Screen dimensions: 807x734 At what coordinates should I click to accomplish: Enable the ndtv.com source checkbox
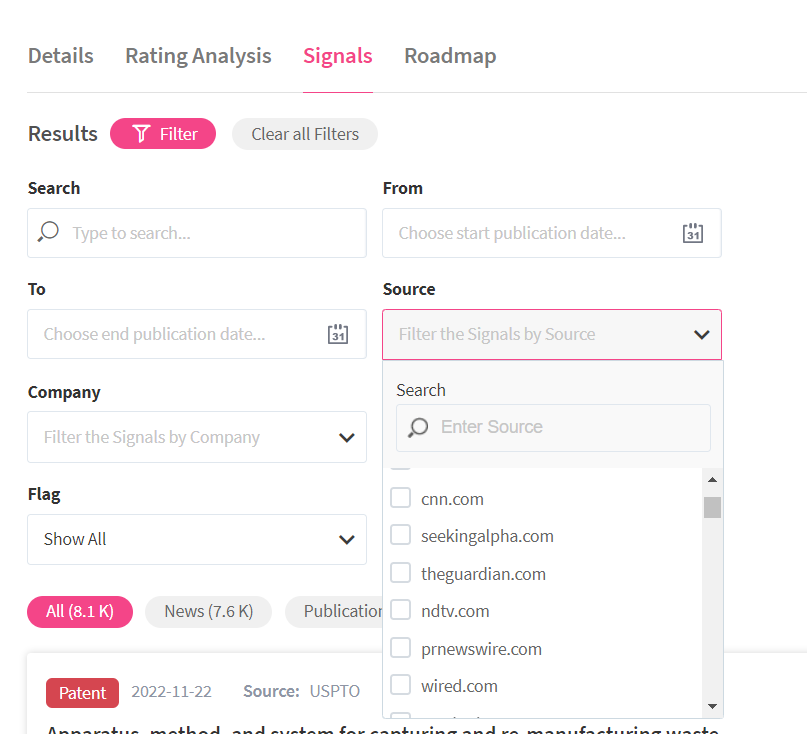(x=401, y=610)
